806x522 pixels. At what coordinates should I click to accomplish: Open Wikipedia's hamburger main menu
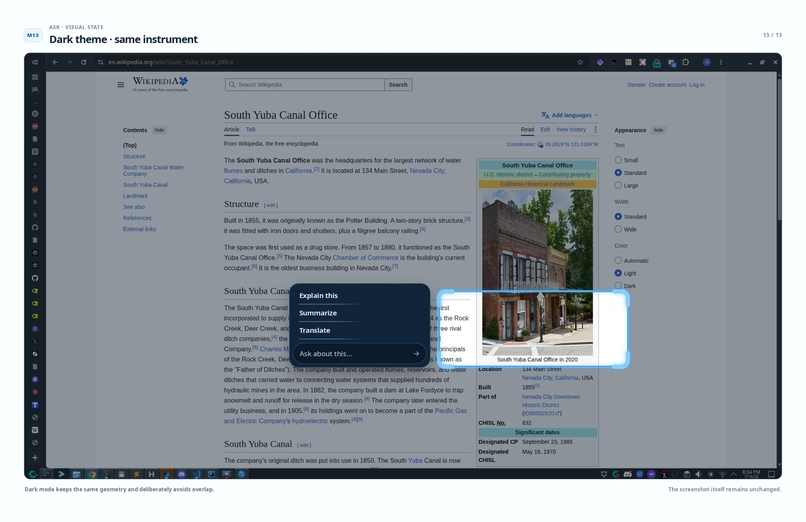[121, 85]
